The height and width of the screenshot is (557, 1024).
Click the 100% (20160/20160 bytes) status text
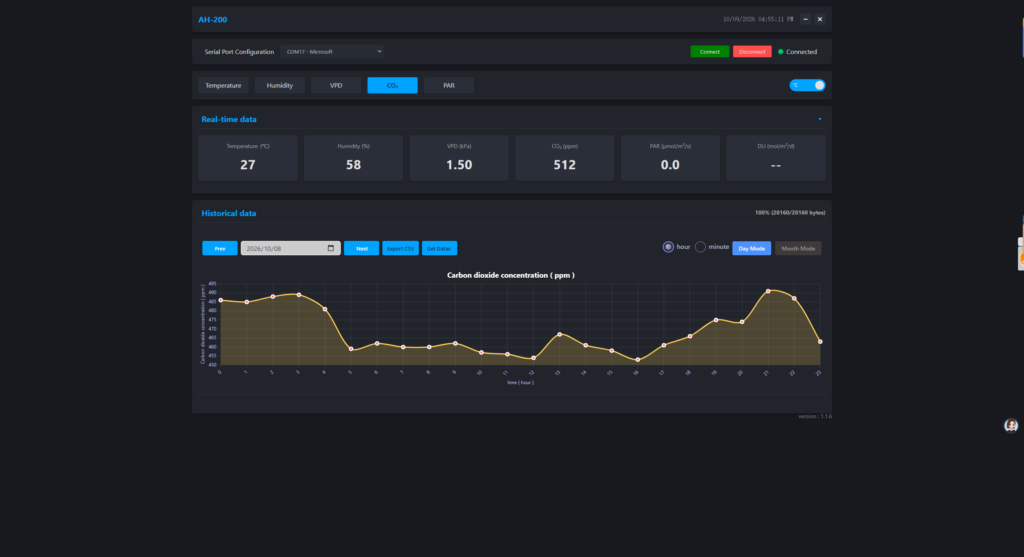coord(790,213)
